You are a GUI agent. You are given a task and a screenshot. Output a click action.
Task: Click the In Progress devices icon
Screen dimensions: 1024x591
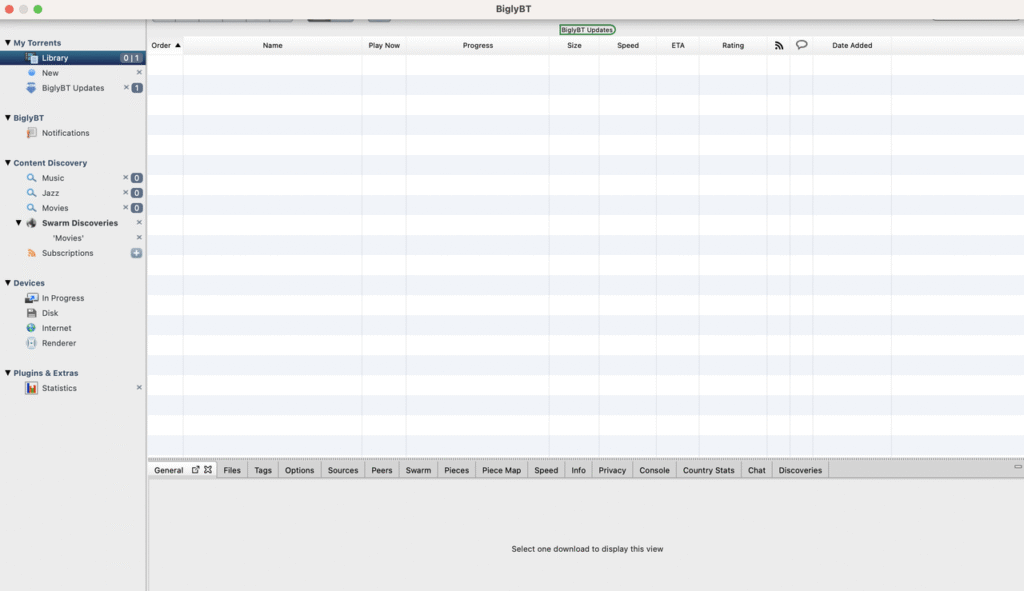coord(32,298)
